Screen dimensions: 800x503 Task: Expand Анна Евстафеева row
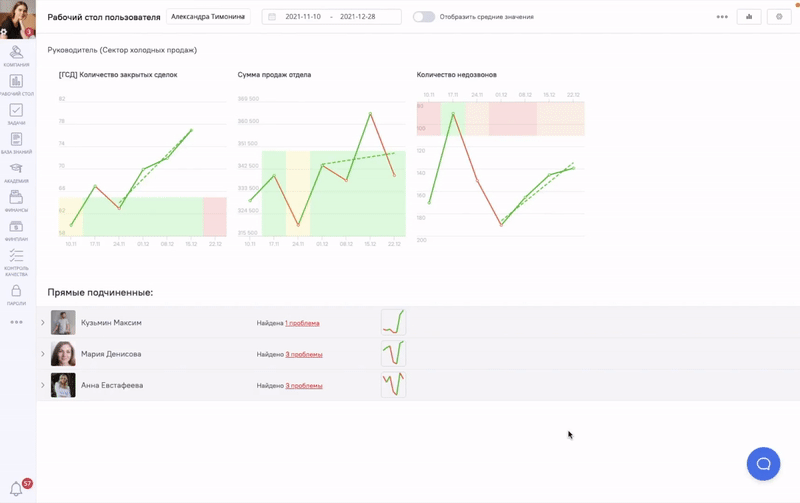43,385
